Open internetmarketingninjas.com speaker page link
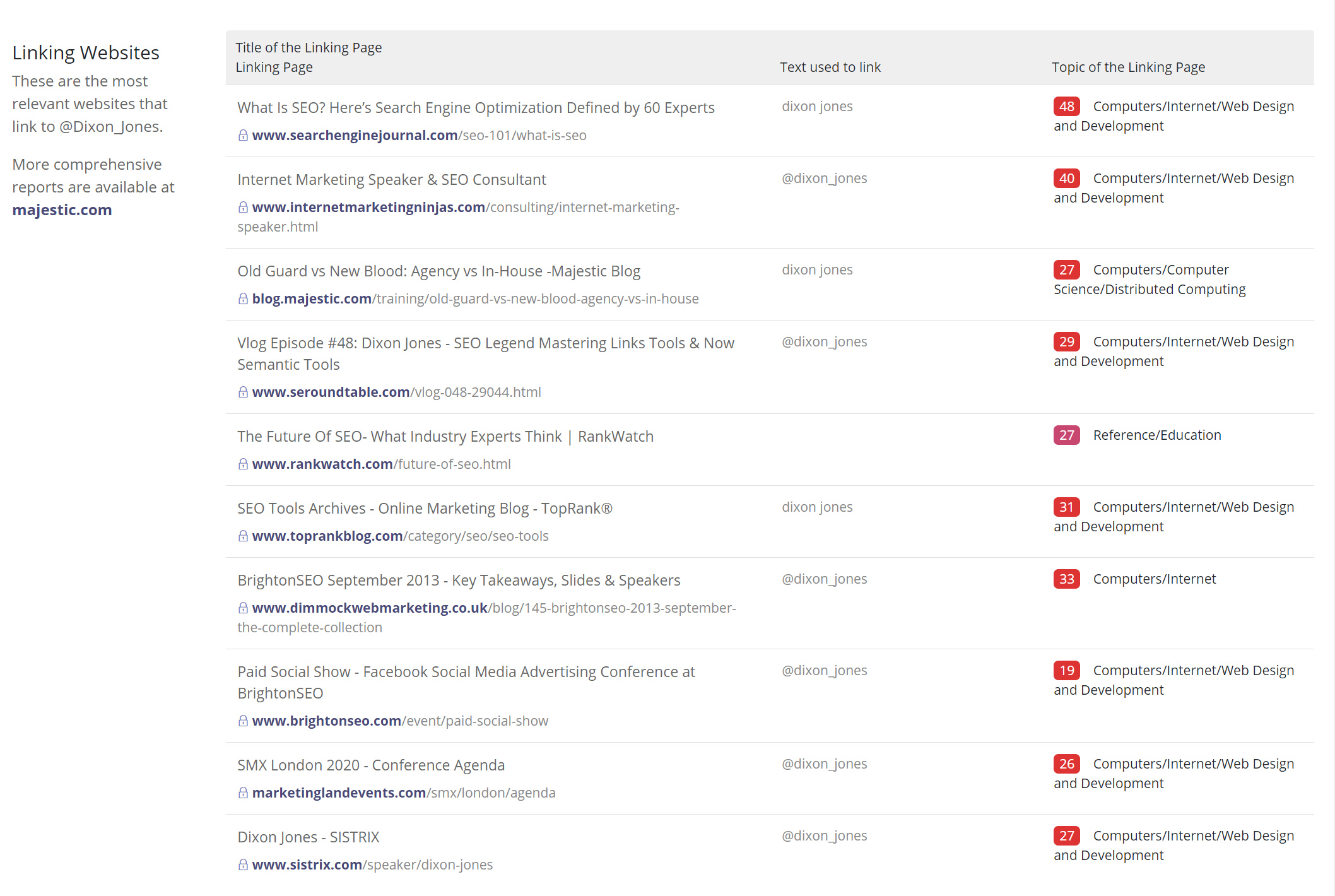The width and height of the screenshot is (1335, 896). click(459, 216)
